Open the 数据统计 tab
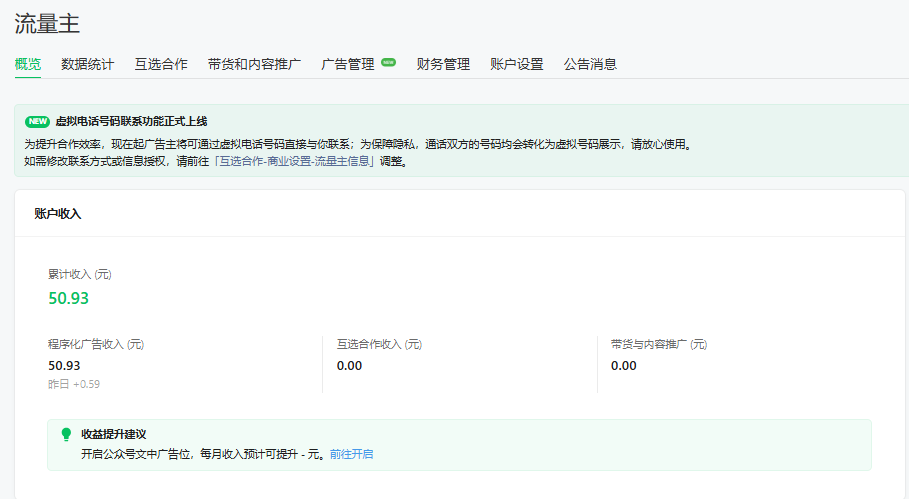The image size is (909, 499). 87,64
